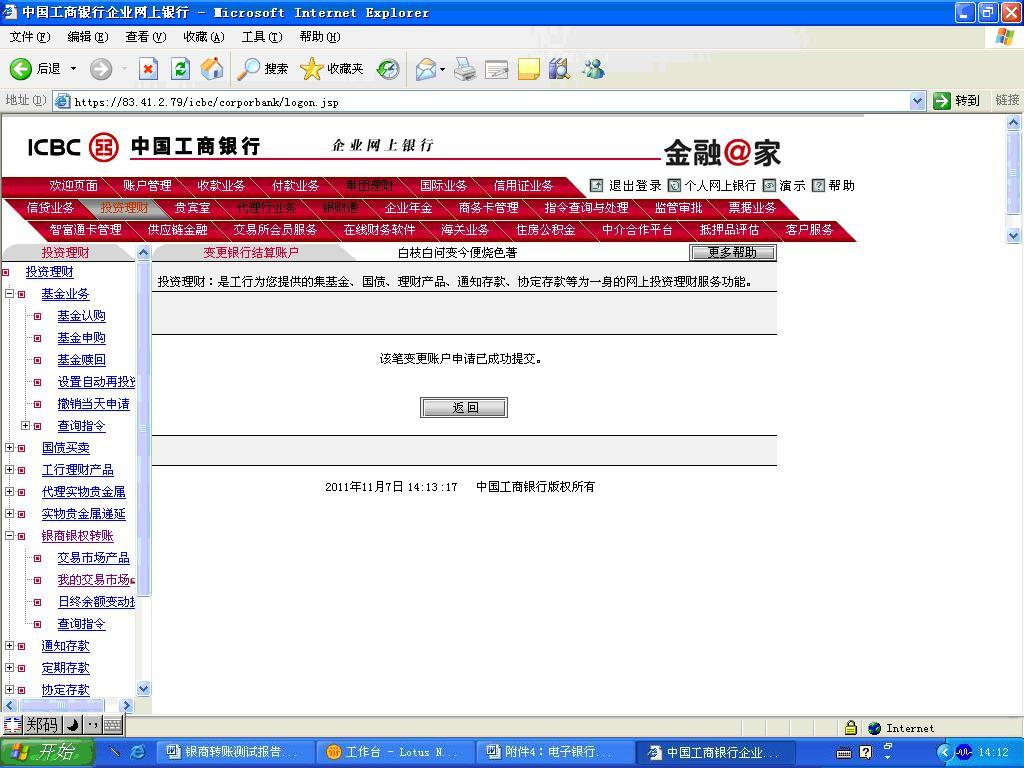Image resolution: width=1024 pixels, height=768 pixels.
Task: Open the 收藏(A) menu
Action: tap(204, 37)
